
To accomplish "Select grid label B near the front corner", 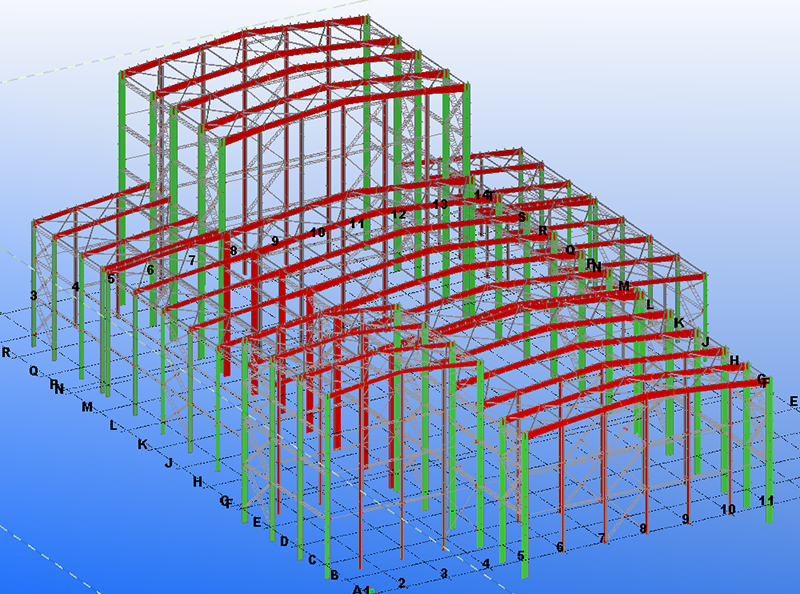I will (x=334, y=574).
